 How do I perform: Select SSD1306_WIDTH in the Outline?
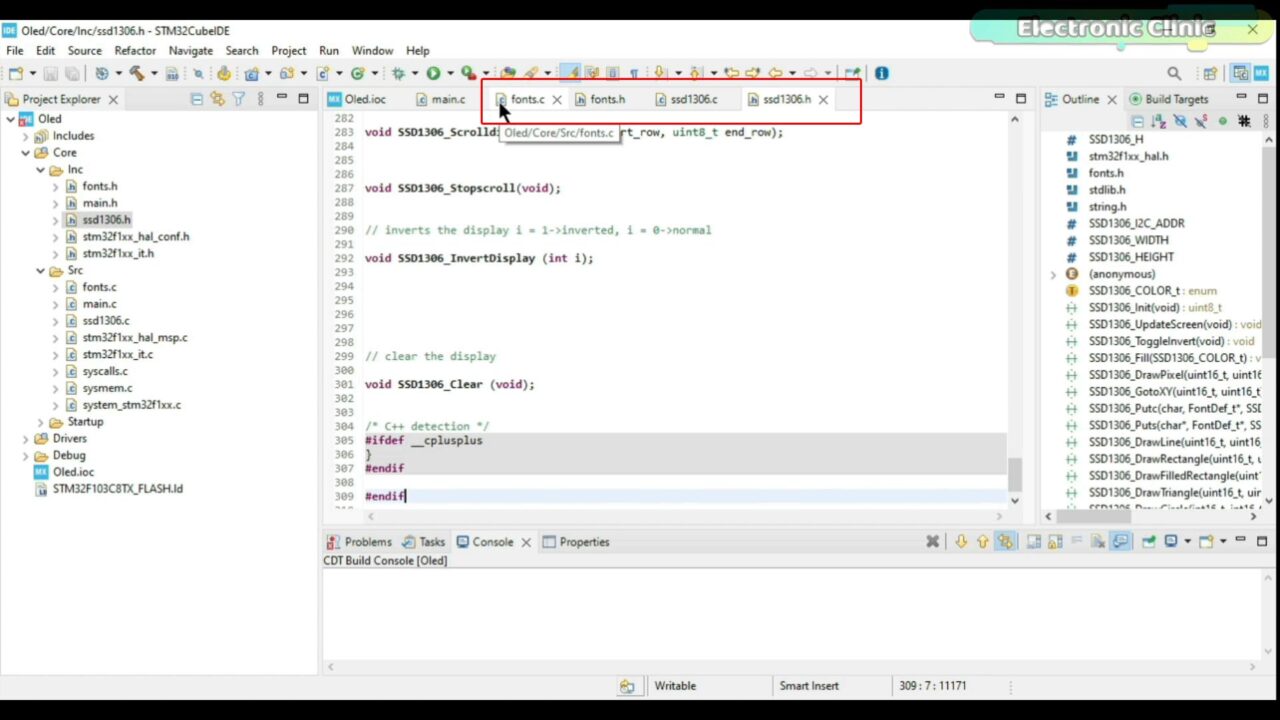[x=1128, y=240]
